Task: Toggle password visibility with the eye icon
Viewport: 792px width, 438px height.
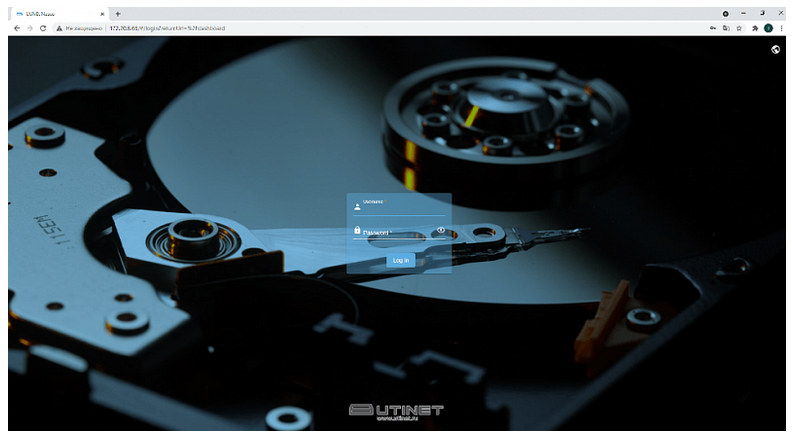Action: pos(440,231)
